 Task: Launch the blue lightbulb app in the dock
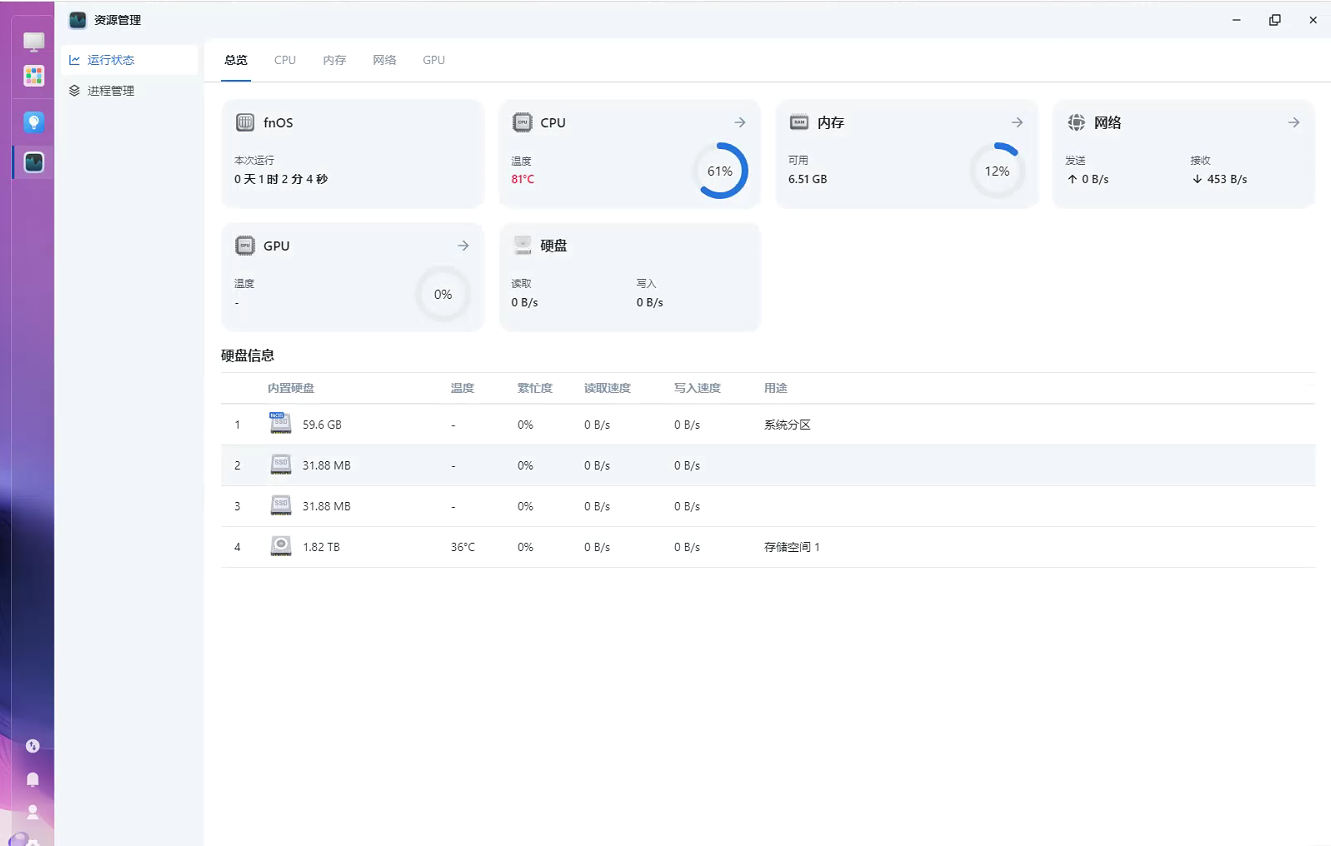coord(34,122)
